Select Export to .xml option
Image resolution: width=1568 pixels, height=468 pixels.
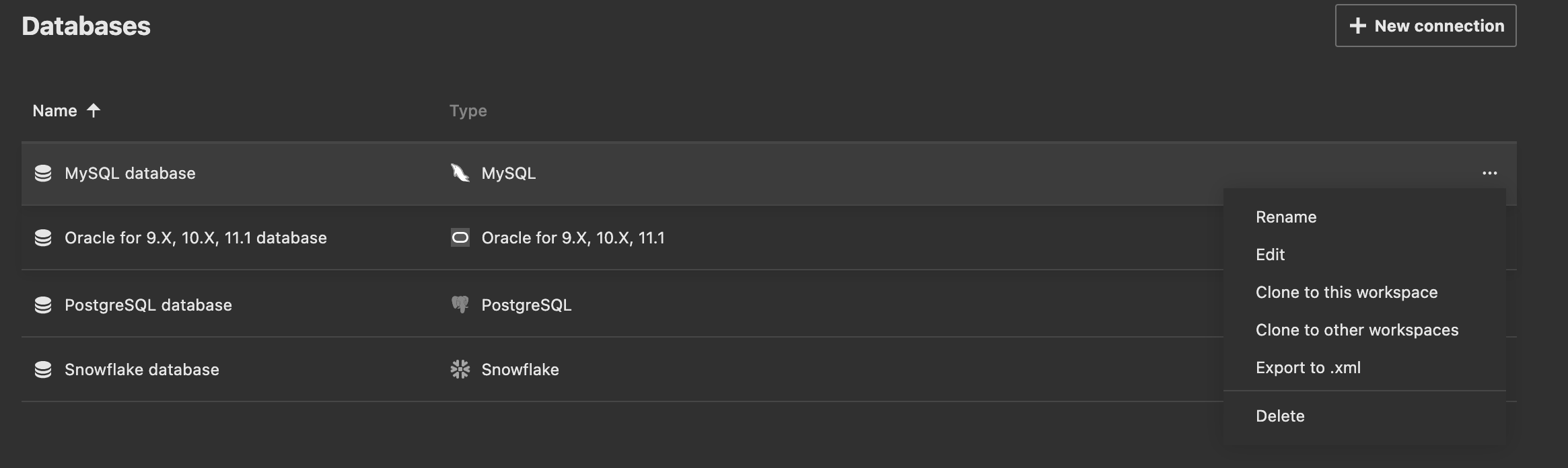coord(1308,367)
